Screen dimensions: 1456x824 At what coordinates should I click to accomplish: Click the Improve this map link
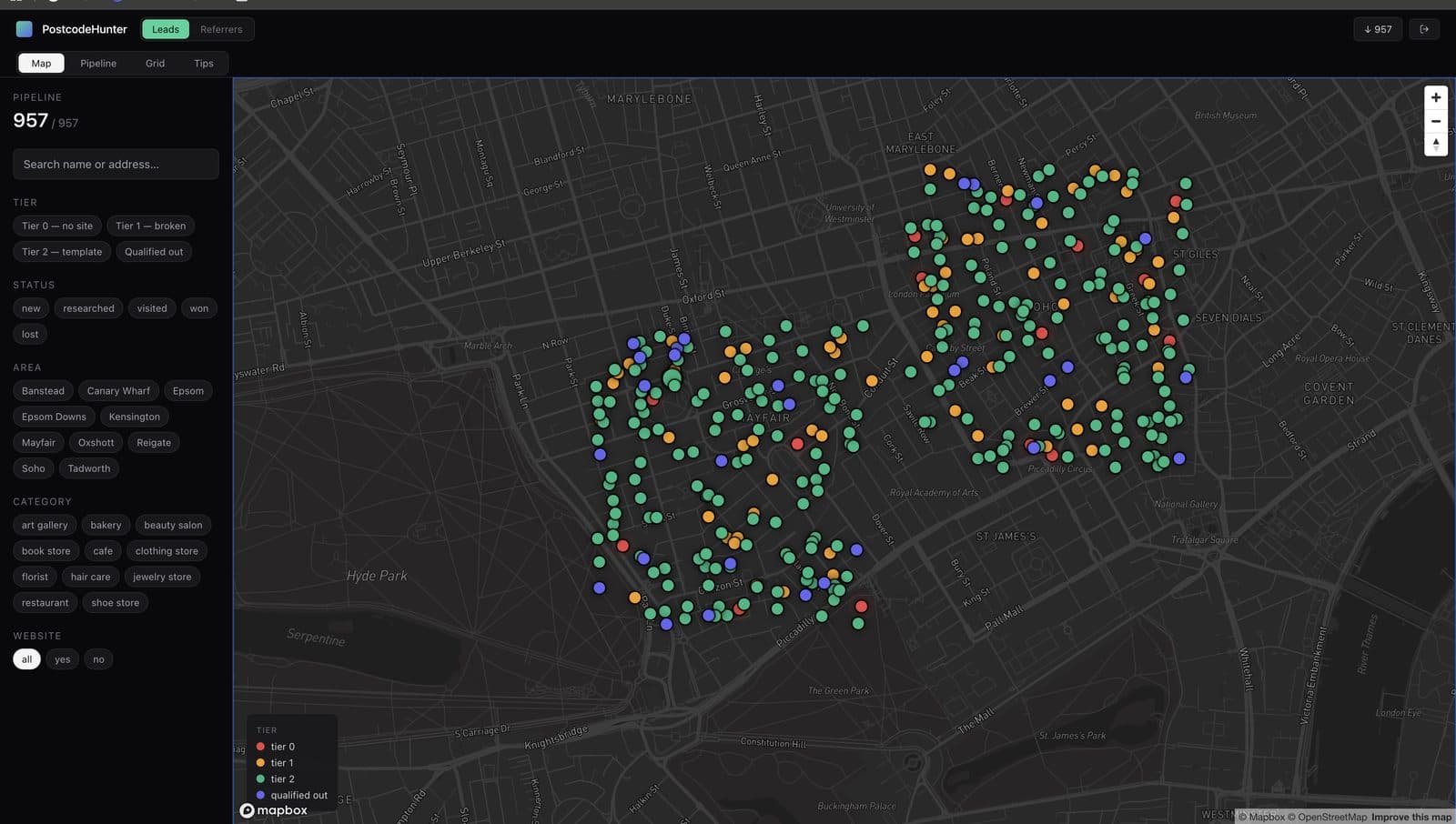pos(1411,817)
